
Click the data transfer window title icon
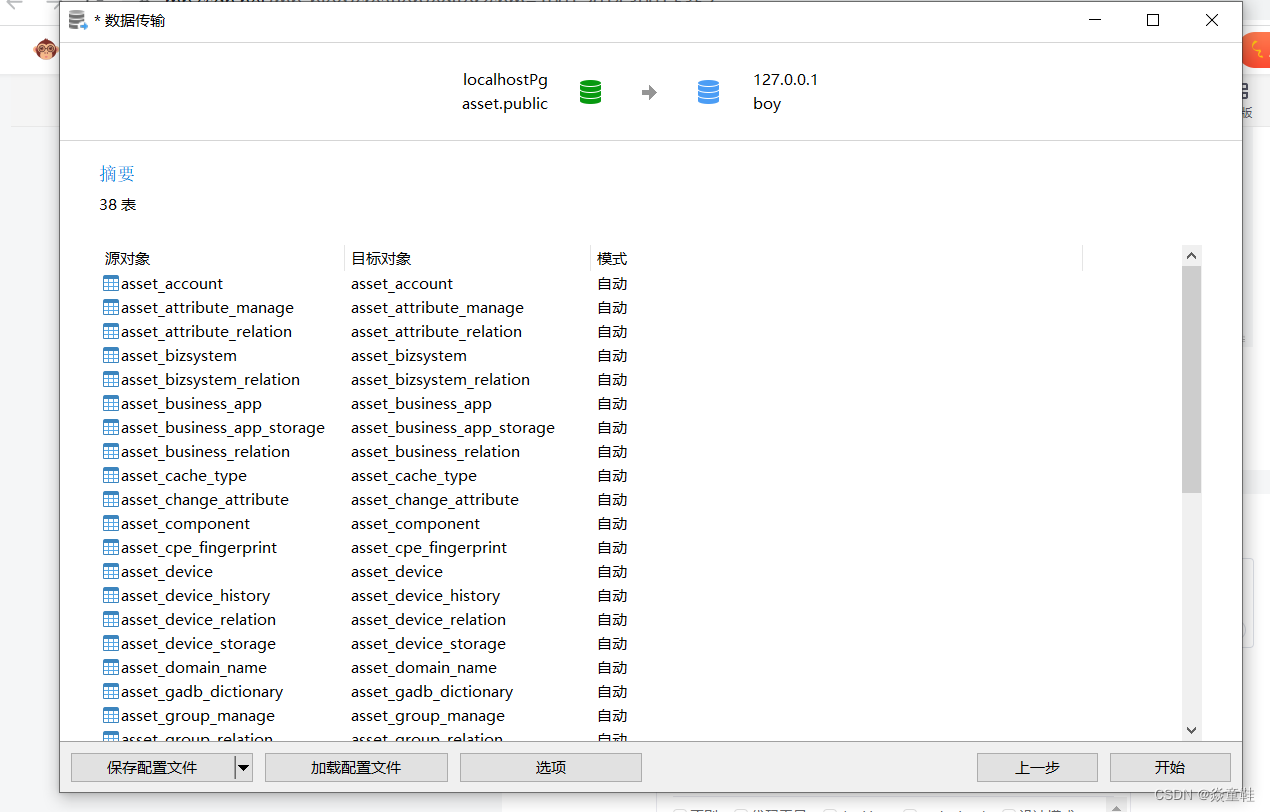click(x=78, y=20)
